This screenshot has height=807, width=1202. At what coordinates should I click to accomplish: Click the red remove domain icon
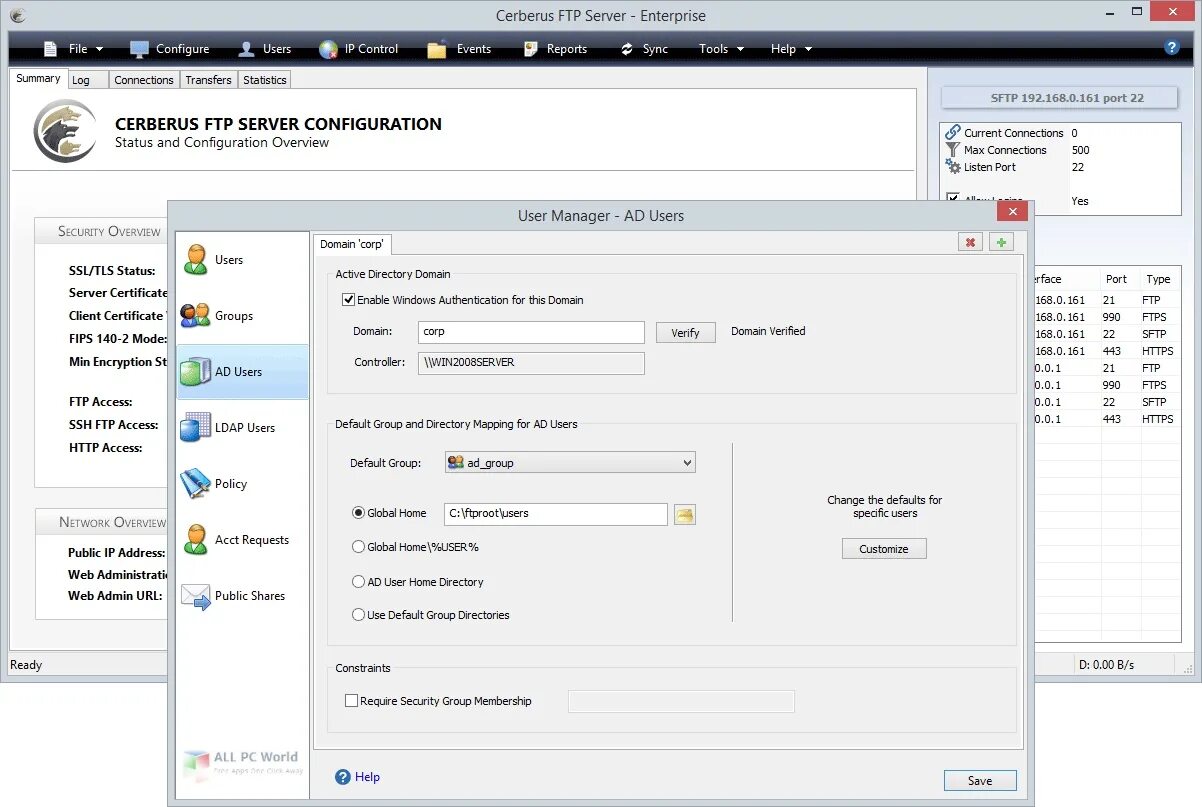(969, 242)
